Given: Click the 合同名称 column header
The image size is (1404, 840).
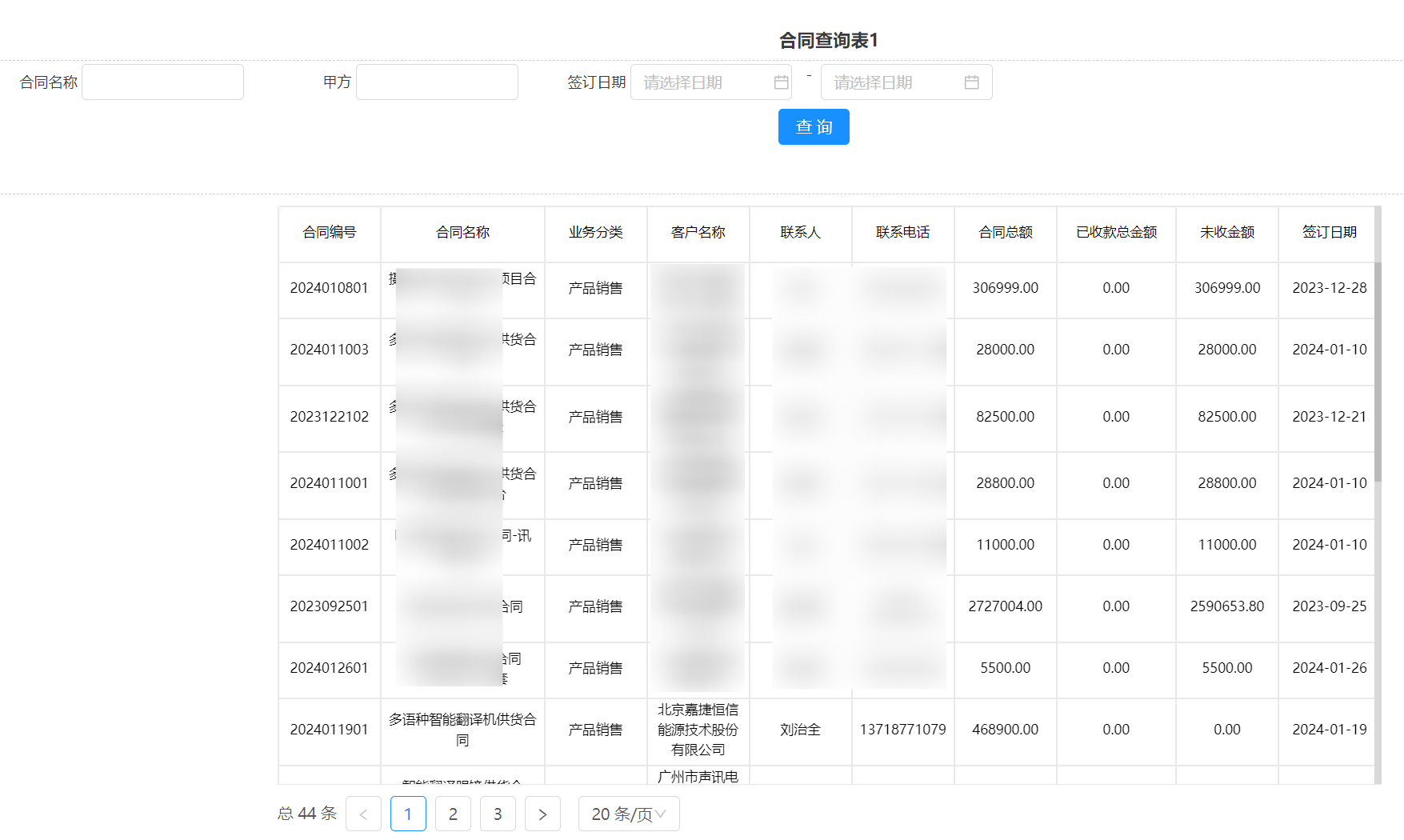Looking at the screenshot, I should (x=462, y=233).
